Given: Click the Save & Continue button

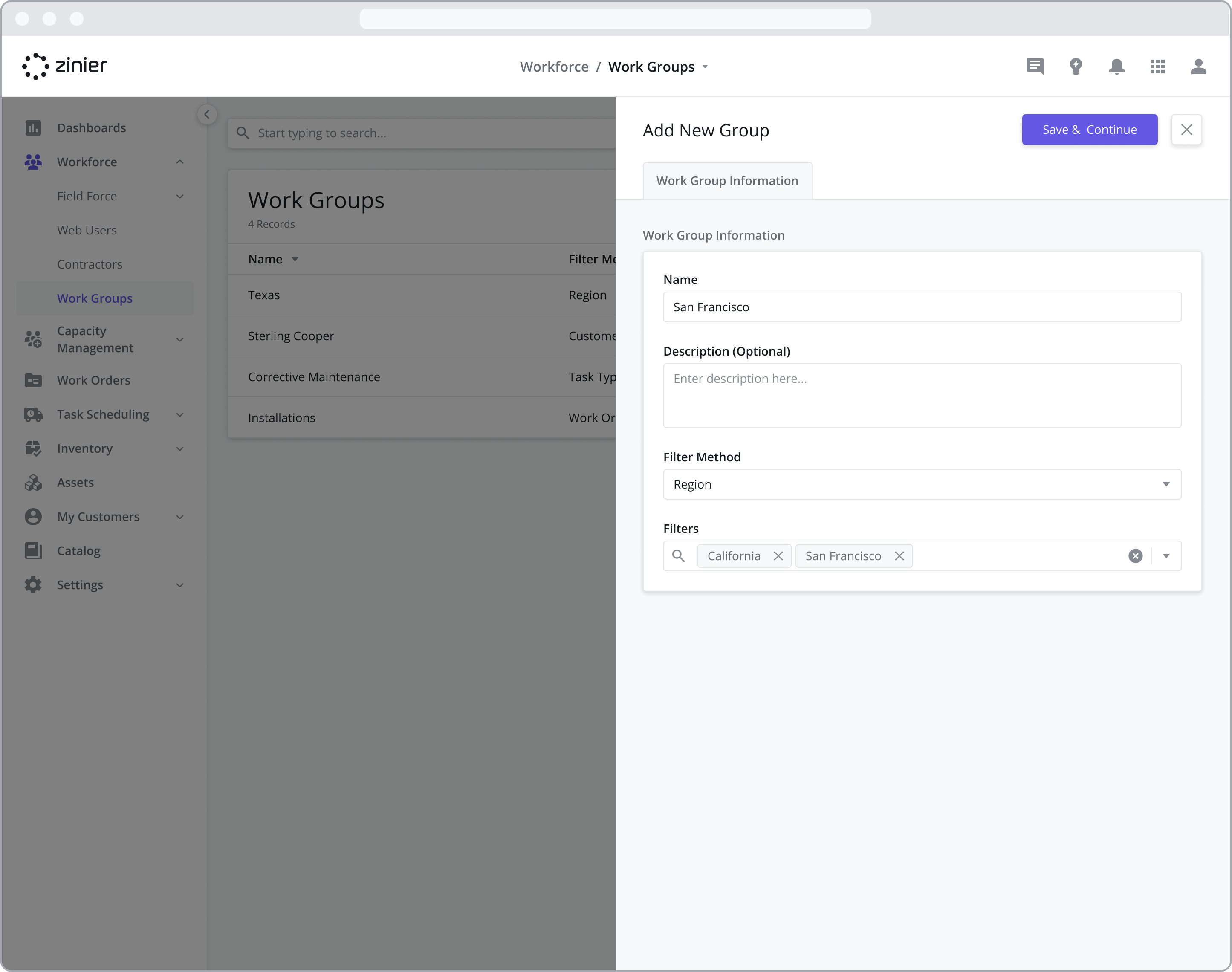Looking at the screenshot, I should pyautogui.click(x=1089, y=130).
